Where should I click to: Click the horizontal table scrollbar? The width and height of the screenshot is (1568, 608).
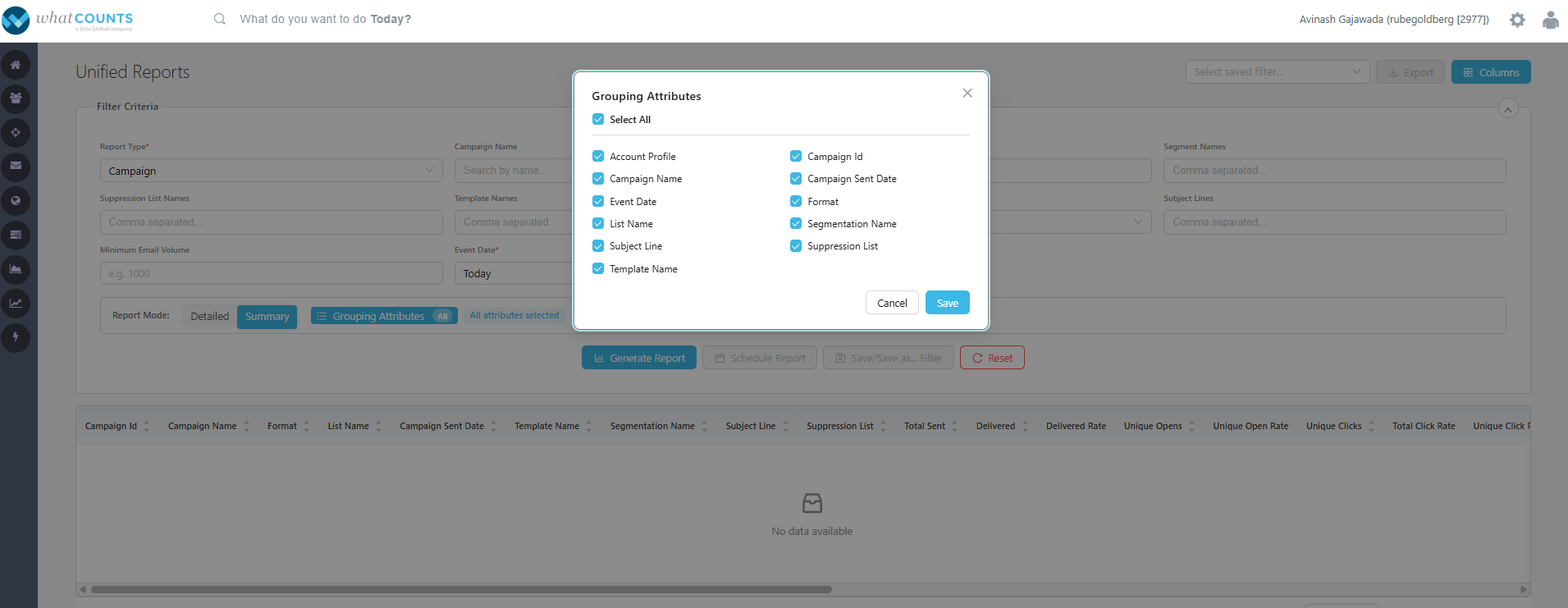point(461,589)
